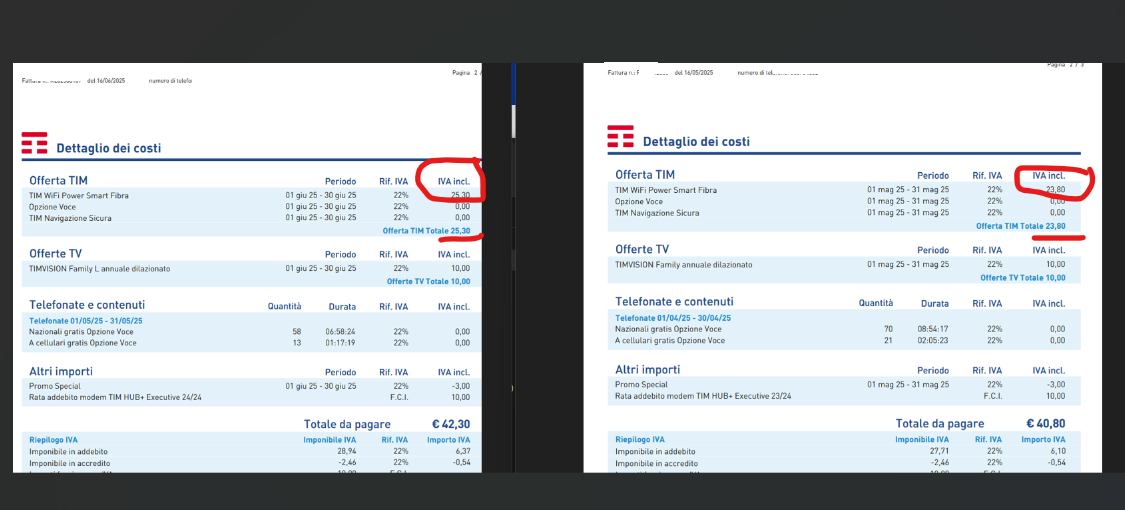The image size is (1125, 510).
Task: Click 'Offerta TIM' heading in the May invoice
Action: (645, 174)
